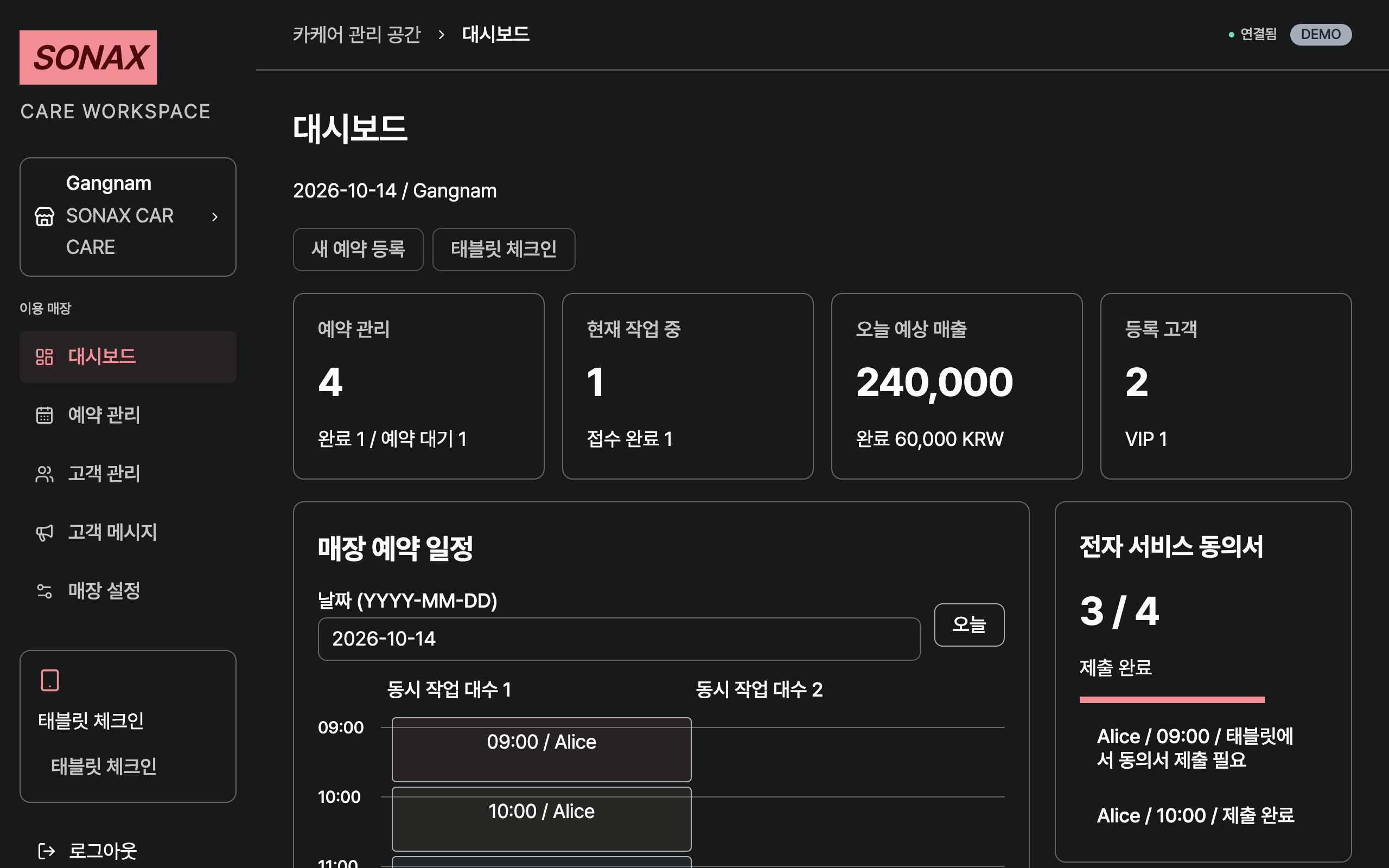1389x868 pixels.
Task: Click the dashboard grid icon
Action: coord(44,356)
